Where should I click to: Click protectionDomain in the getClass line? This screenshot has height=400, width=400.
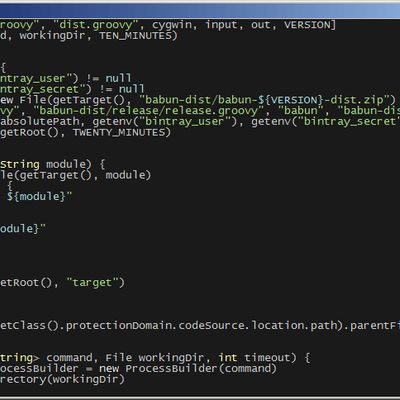[118, 325]
